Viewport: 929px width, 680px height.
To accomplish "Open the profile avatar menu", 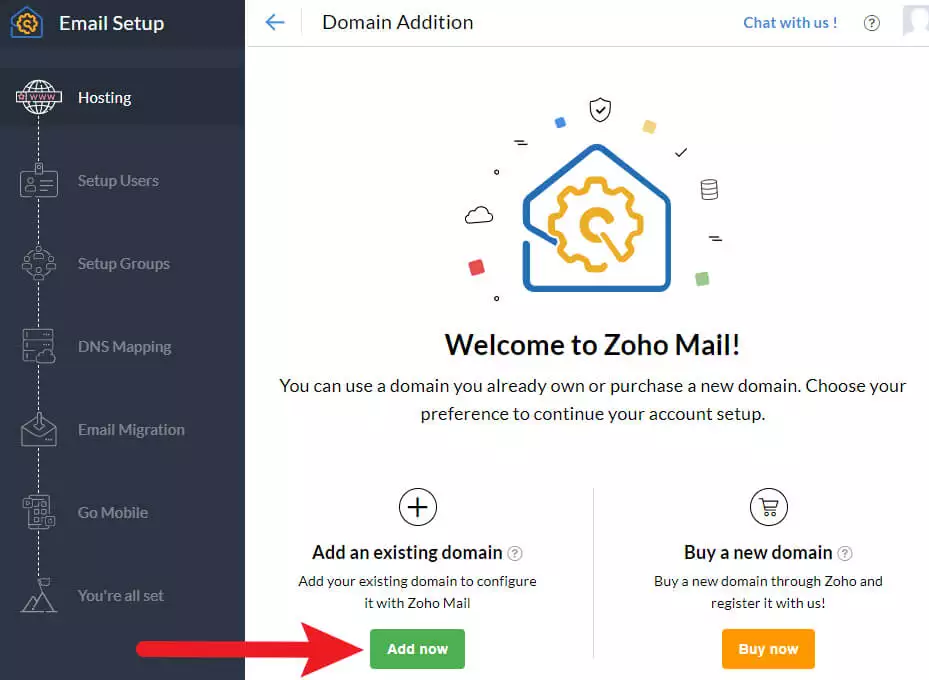I will pos(916,22).
